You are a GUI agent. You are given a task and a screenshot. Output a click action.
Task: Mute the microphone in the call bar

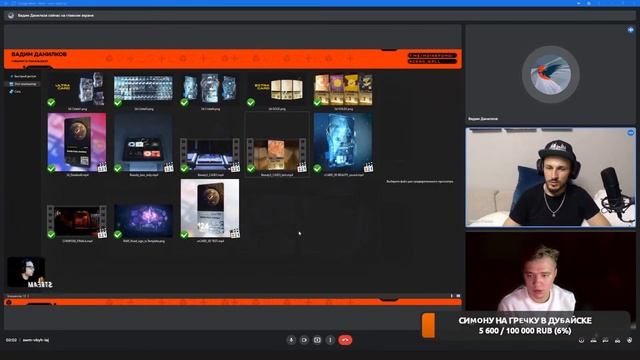tap(291, 340)
